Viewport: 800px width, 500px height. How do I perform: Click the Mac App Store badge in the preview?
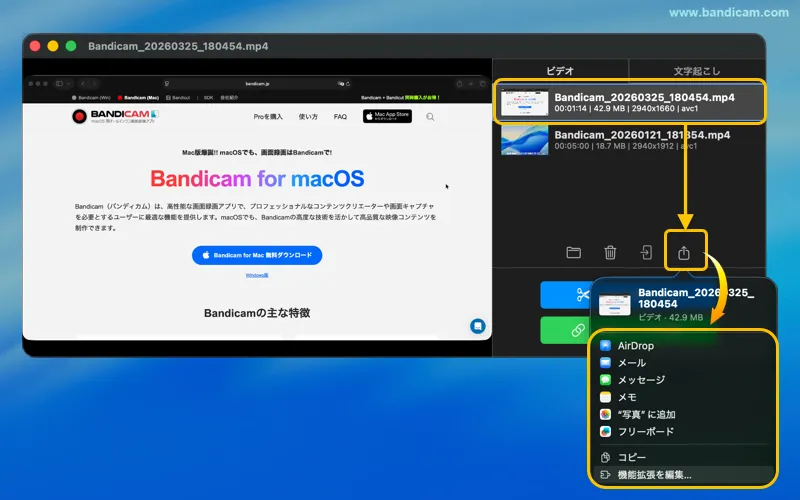click(387, 116)
